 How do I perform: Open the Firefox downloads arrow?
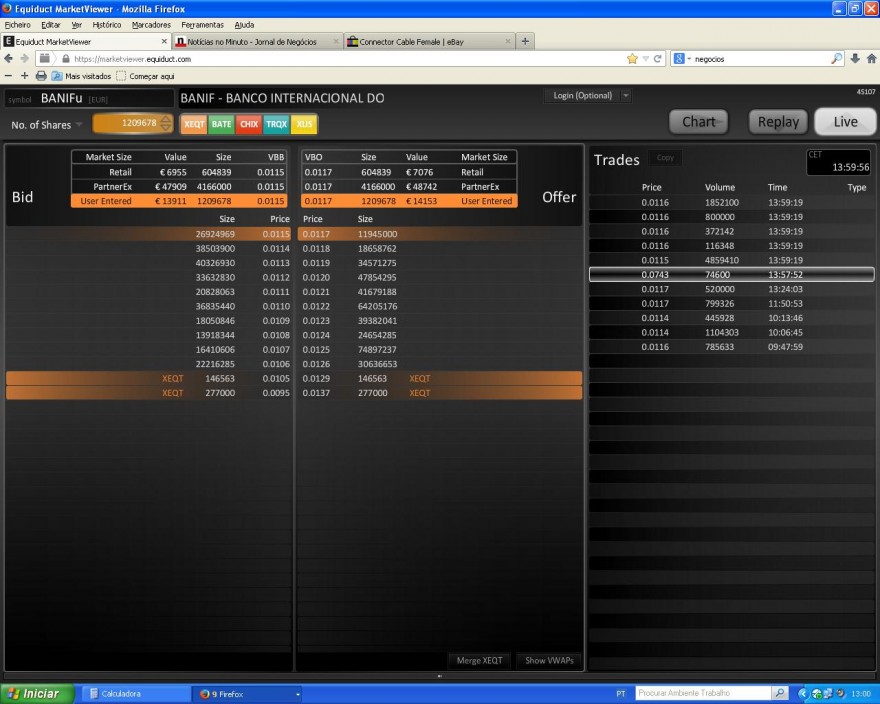click(855, 58)
